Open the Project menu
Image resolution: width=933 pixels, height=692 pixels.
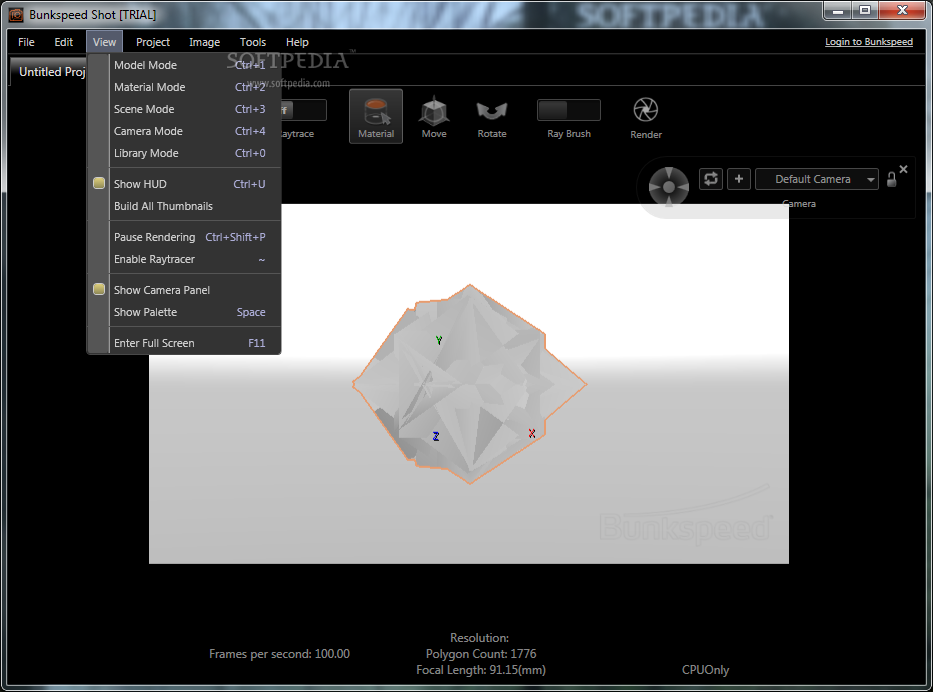(153, 42)
